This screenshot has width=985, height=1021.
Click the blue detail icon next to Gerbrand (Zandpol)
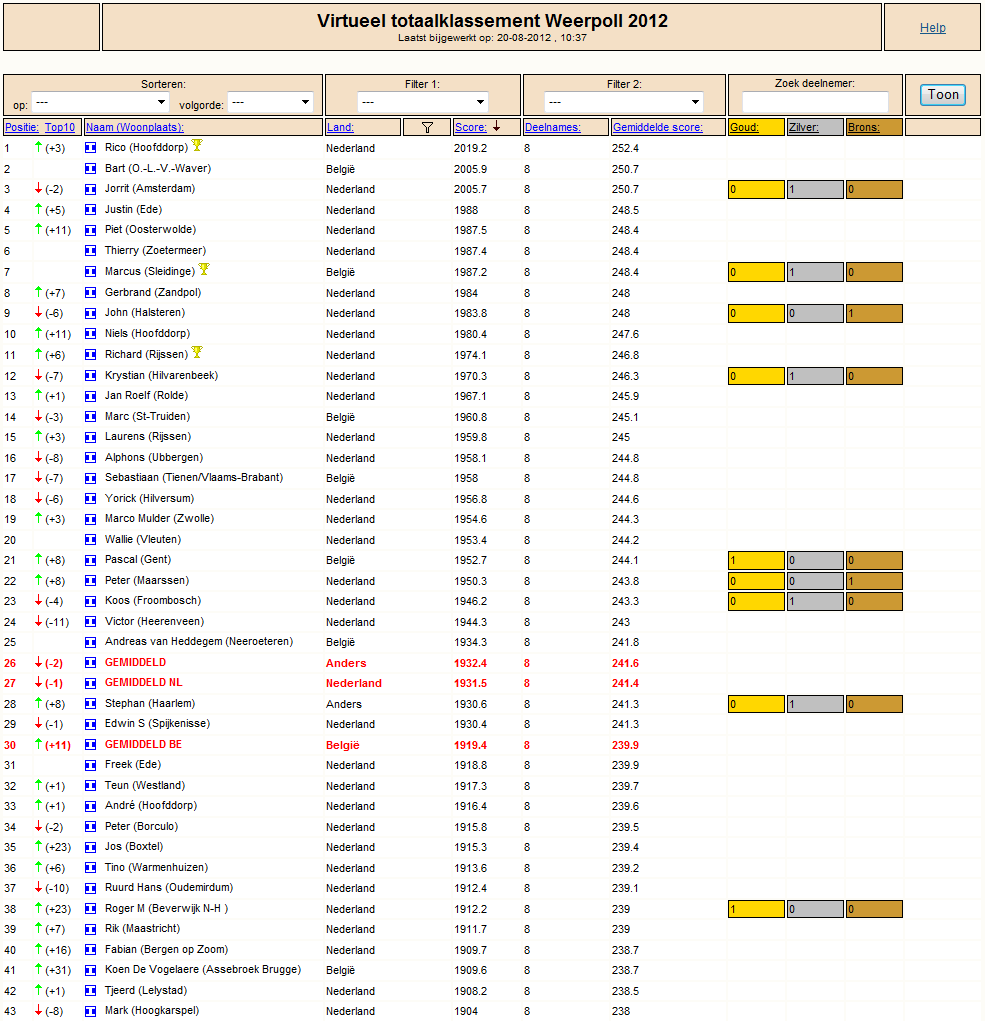(90, 292)
